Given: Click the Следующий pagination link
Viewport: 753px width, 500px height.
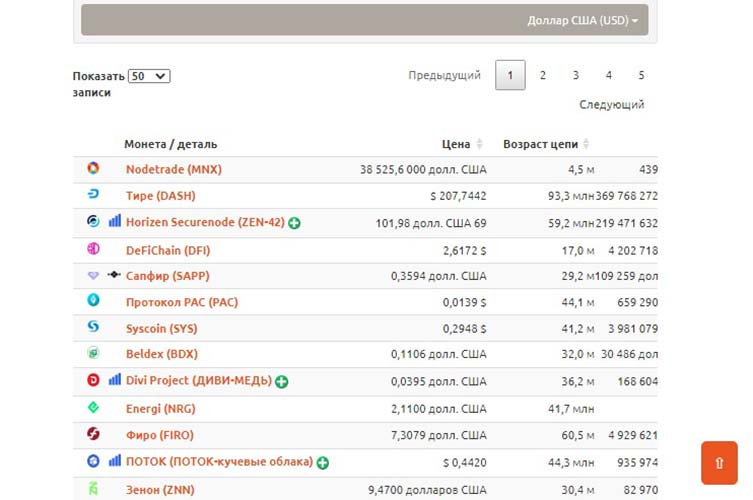Looking at the screenshot, I should pos(611,104).
